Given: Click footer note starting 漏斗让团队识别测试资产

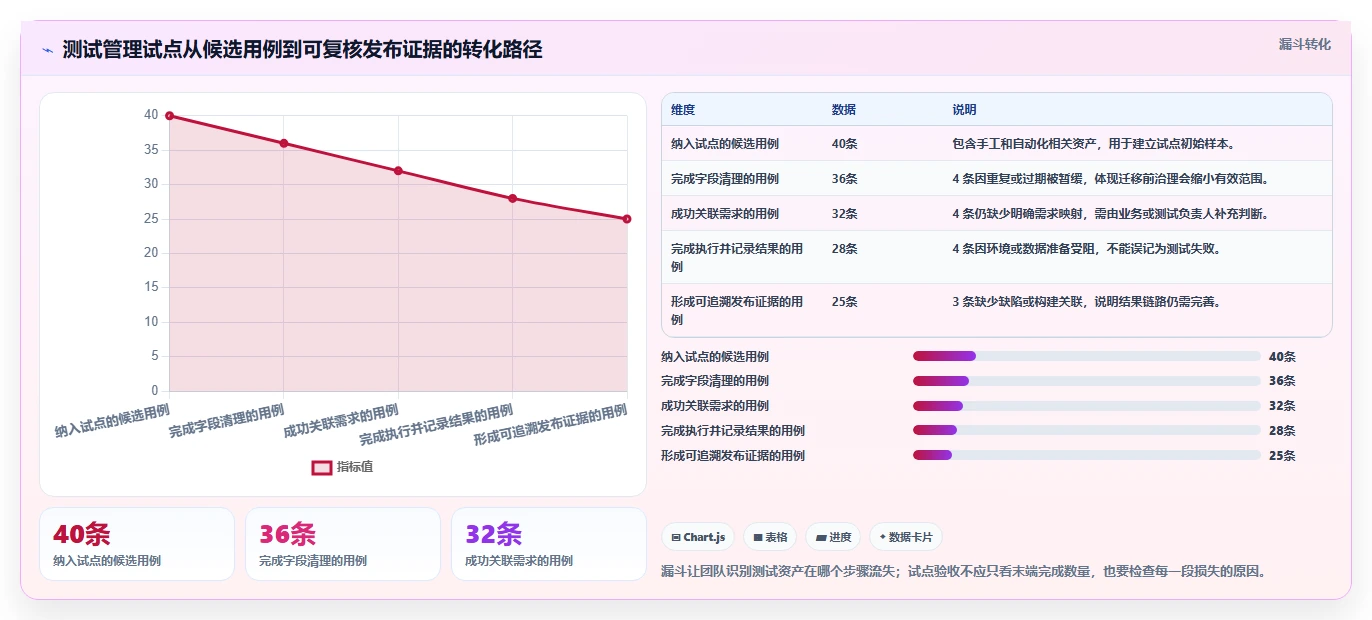Looking at the screenshot, I should (x=965, y=572).
